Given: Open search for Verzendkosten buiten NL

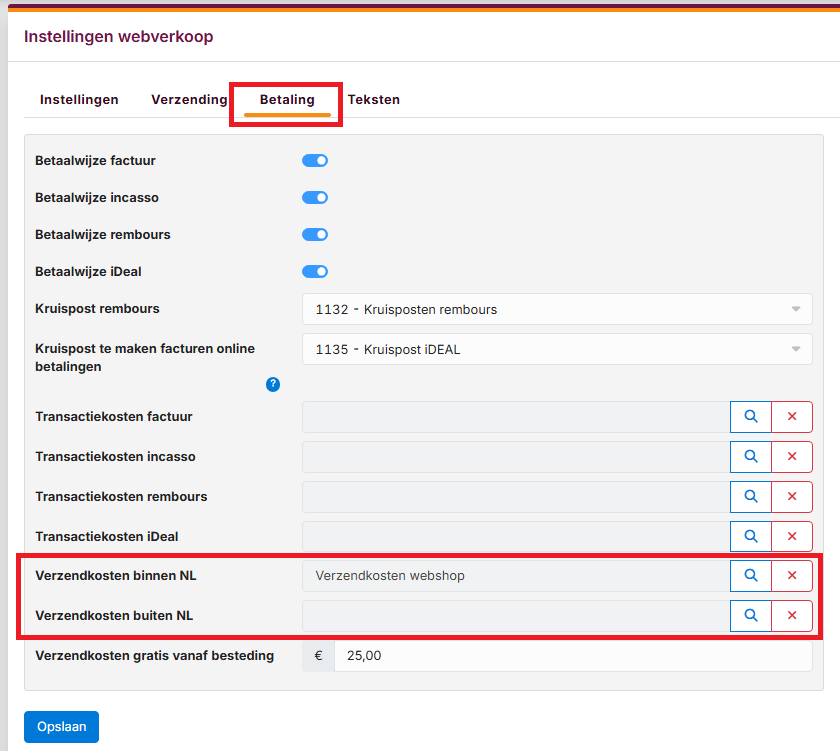Looking at the screenshot, I should [x=751, y=616].
